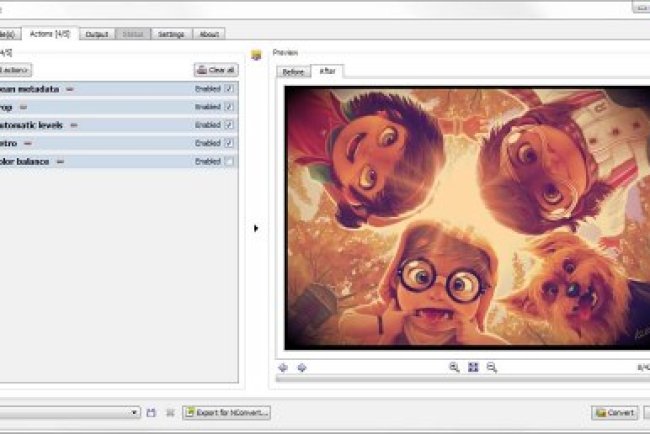
Task: Click the Clear all button
Action: click(216, 70)
